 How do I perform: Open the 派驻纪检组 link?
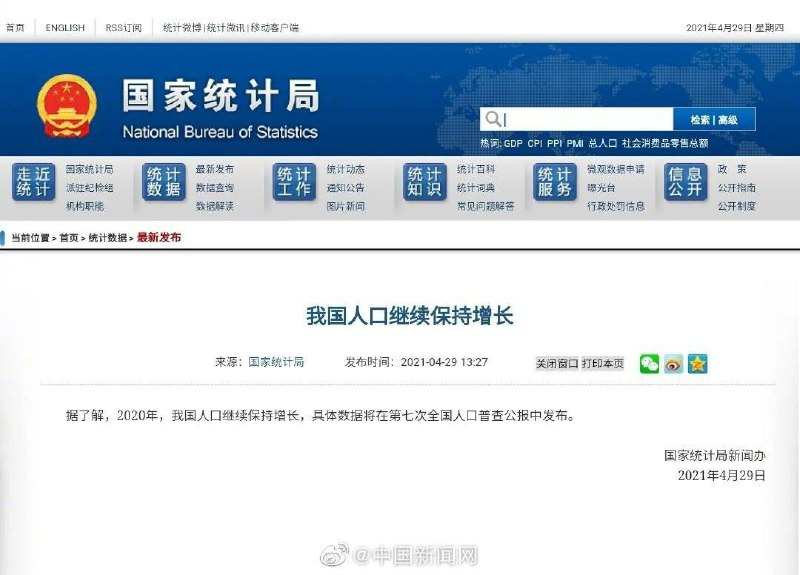[x=90, y=188]
